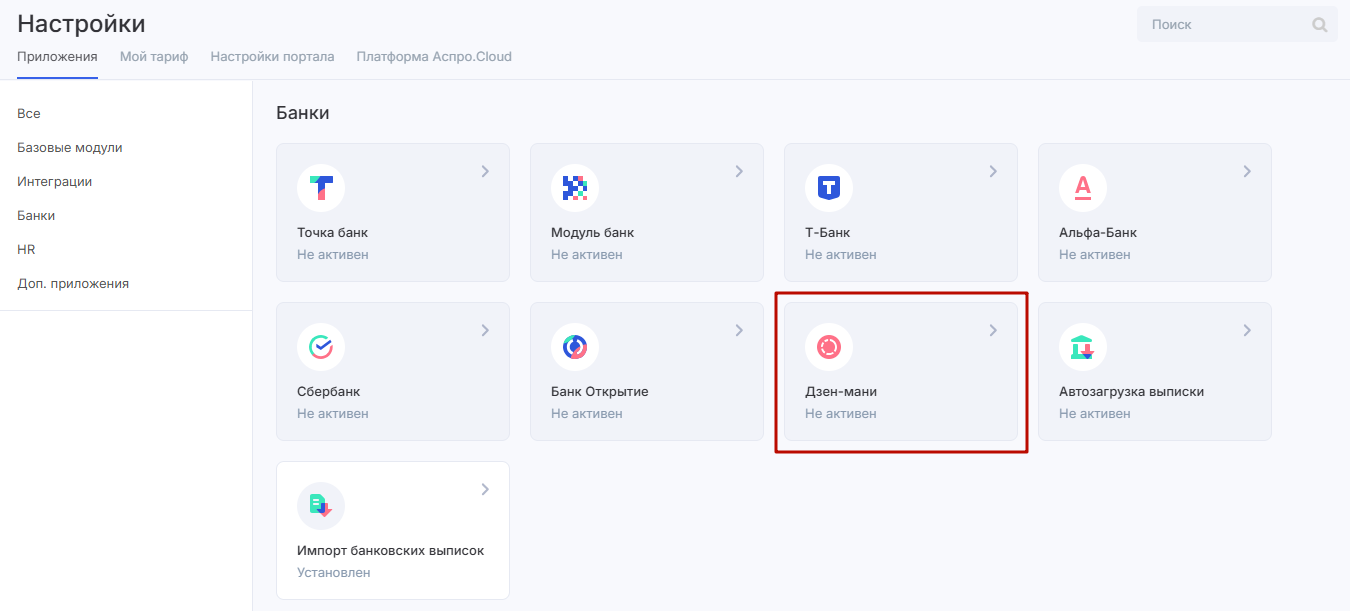Expand the Дзен-мани card chevron

[x=993, y=330]
